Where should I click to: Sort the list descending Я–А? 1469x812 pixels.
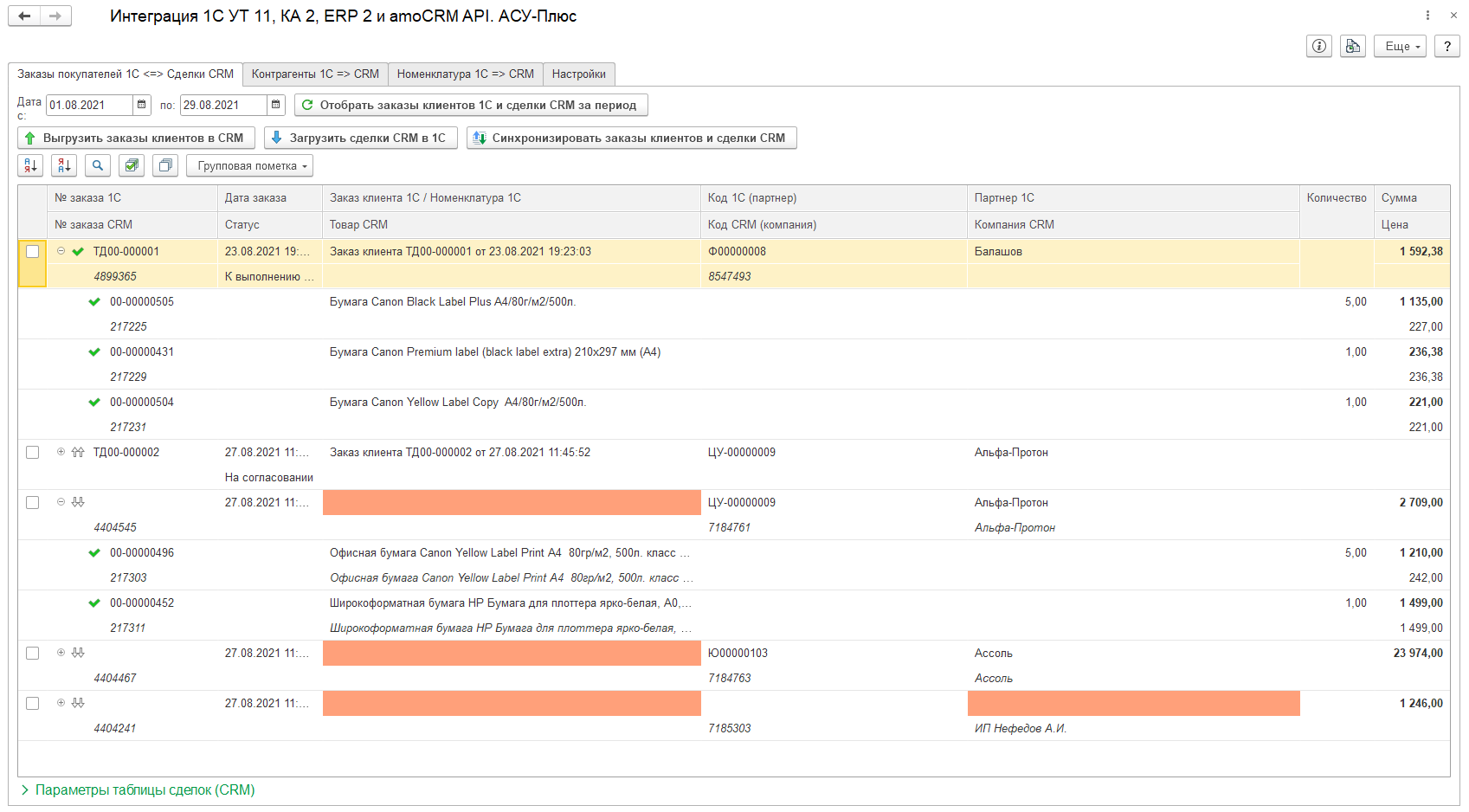(64, 165)
